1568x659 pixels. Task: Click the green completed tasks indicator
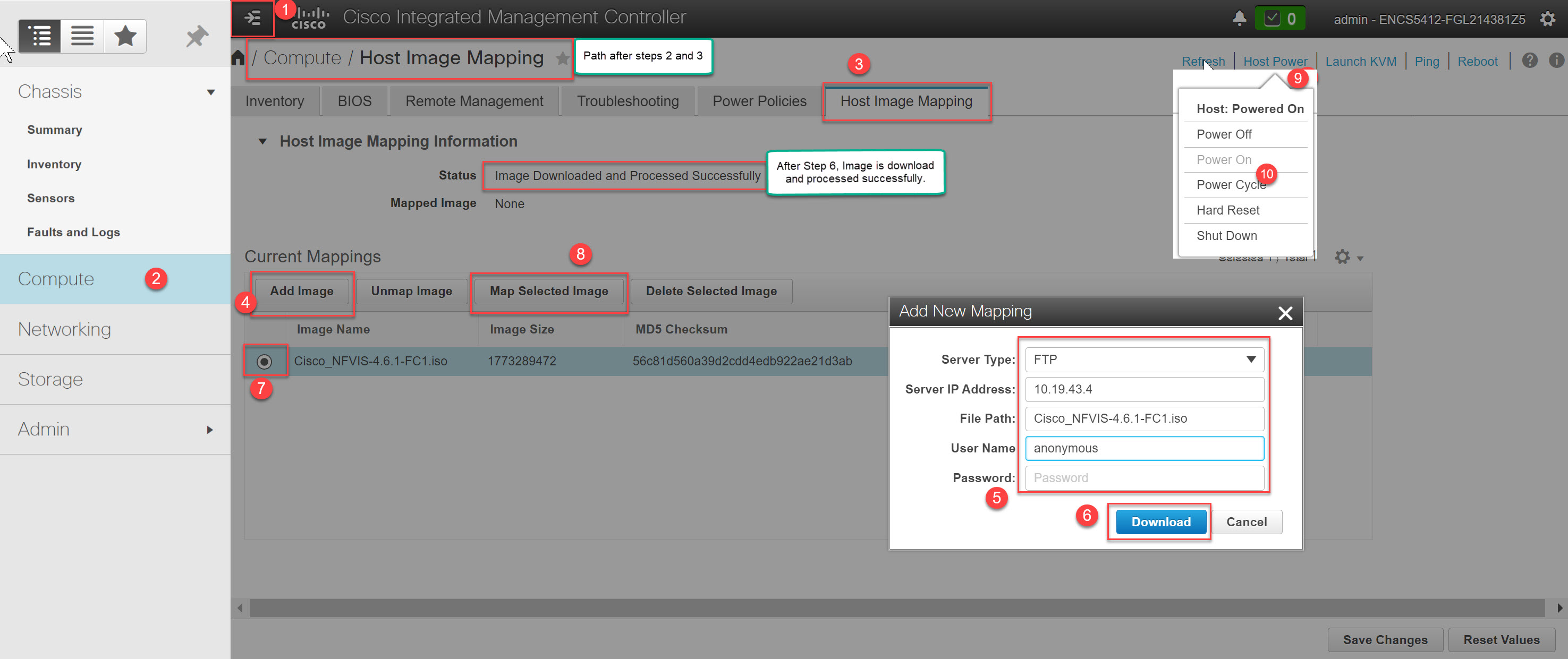1280,18
